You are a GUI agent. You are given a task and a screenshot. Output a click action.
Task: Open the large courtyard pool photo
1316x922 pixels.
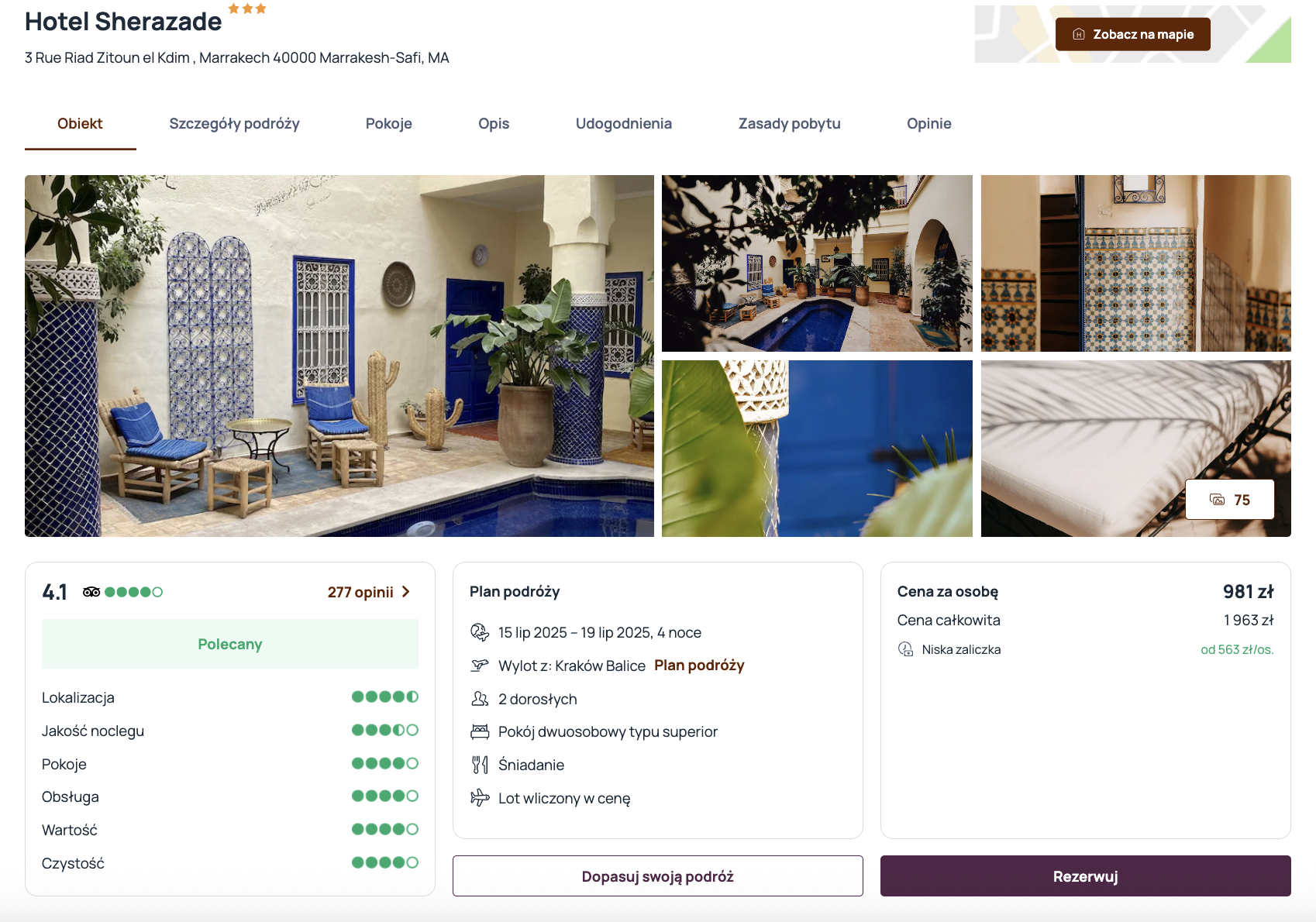click(x=339, y=356)
